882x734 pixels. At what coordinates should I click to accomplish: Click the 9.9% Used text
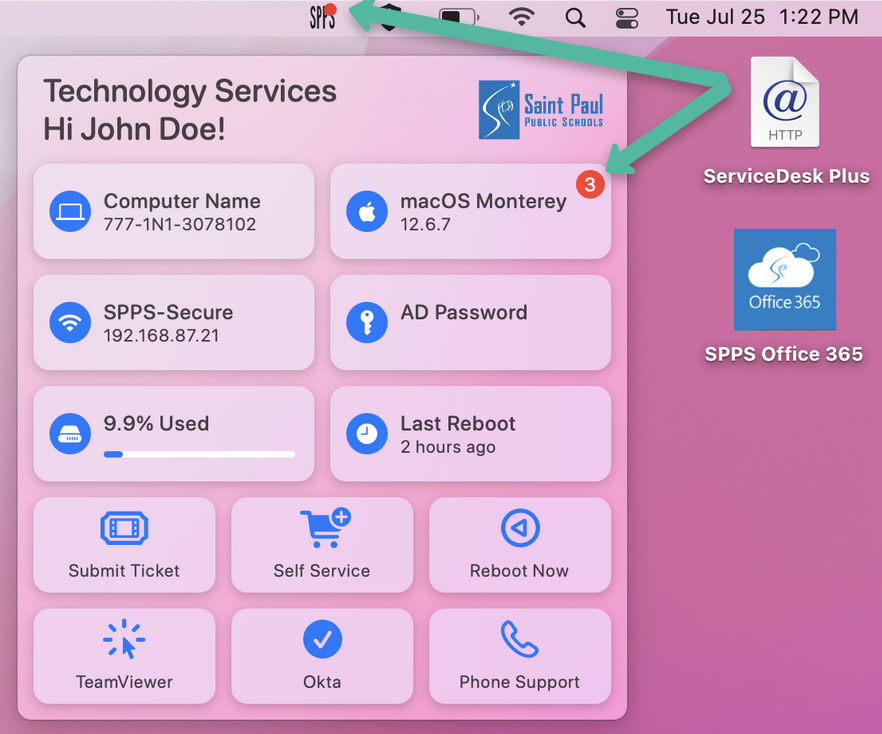click(156, 424)
